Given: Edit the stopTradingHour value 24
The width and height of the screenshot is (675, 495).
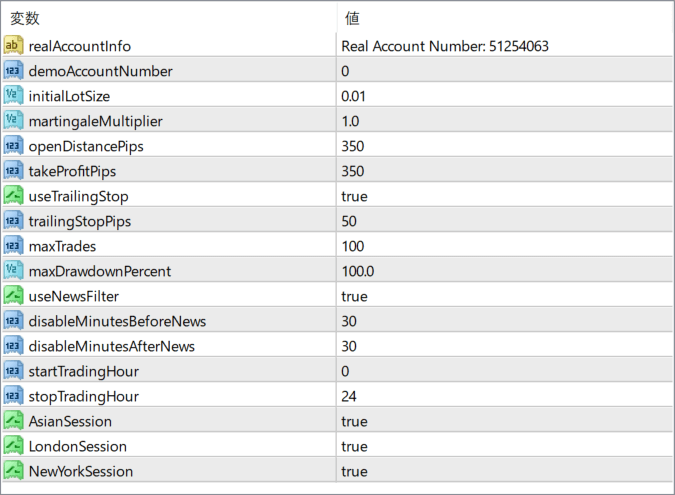Looking at the screenshot, I should (x=349, y=396).
